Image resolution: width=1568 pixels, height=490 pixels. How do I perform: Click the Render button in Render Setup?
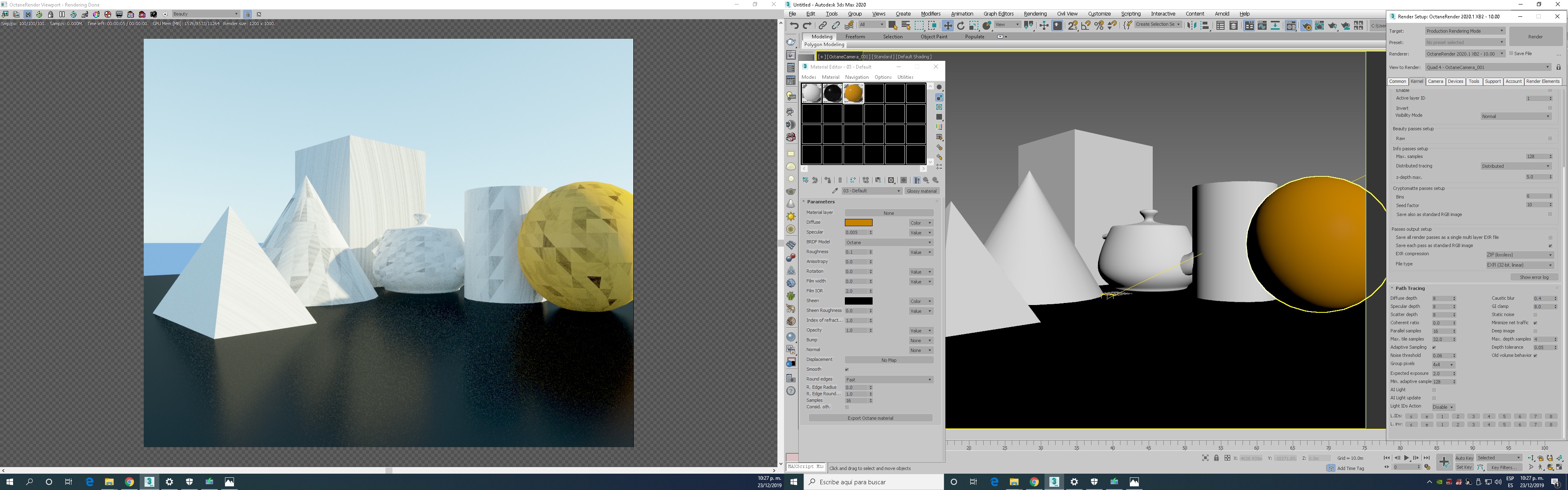pos(1535,36)
